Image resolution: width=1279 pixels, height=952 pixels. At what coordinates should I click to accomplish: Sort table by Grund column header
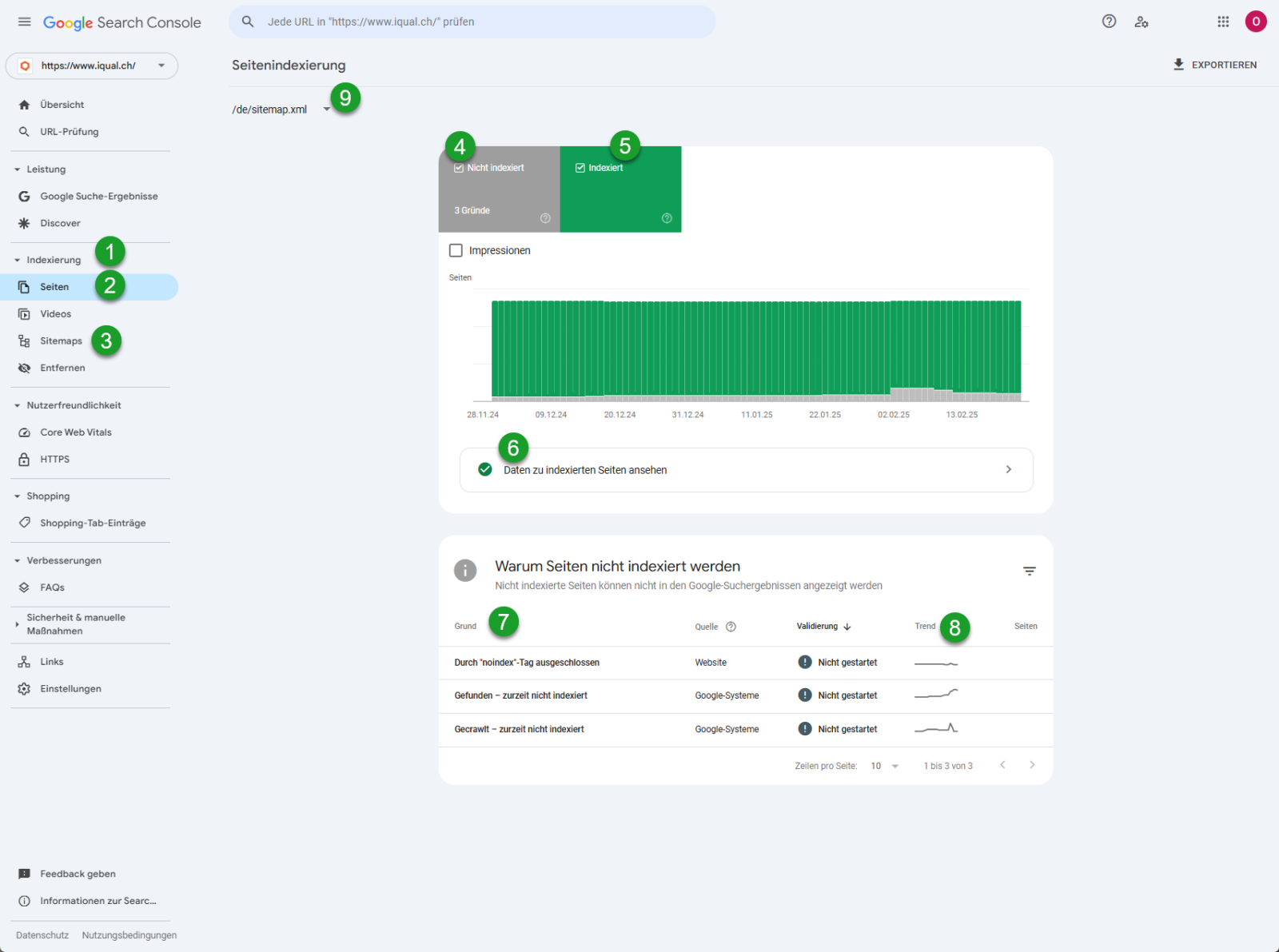click(465, 627)
